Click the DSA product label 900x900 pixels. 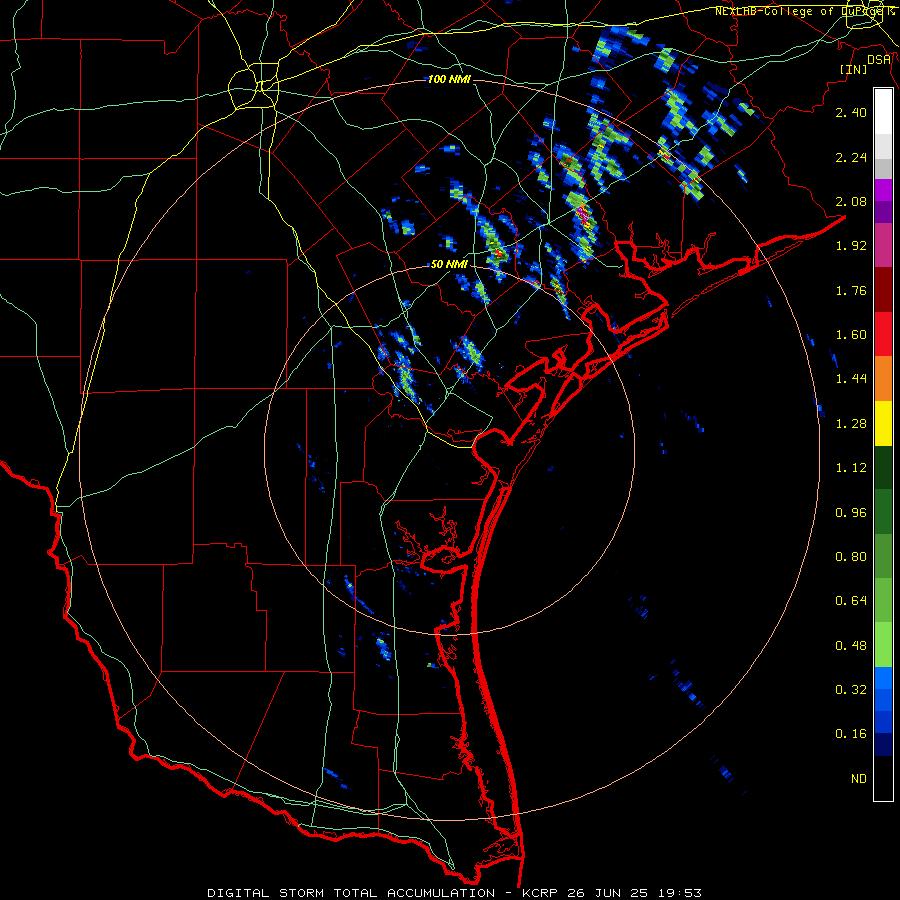(879, 59)
